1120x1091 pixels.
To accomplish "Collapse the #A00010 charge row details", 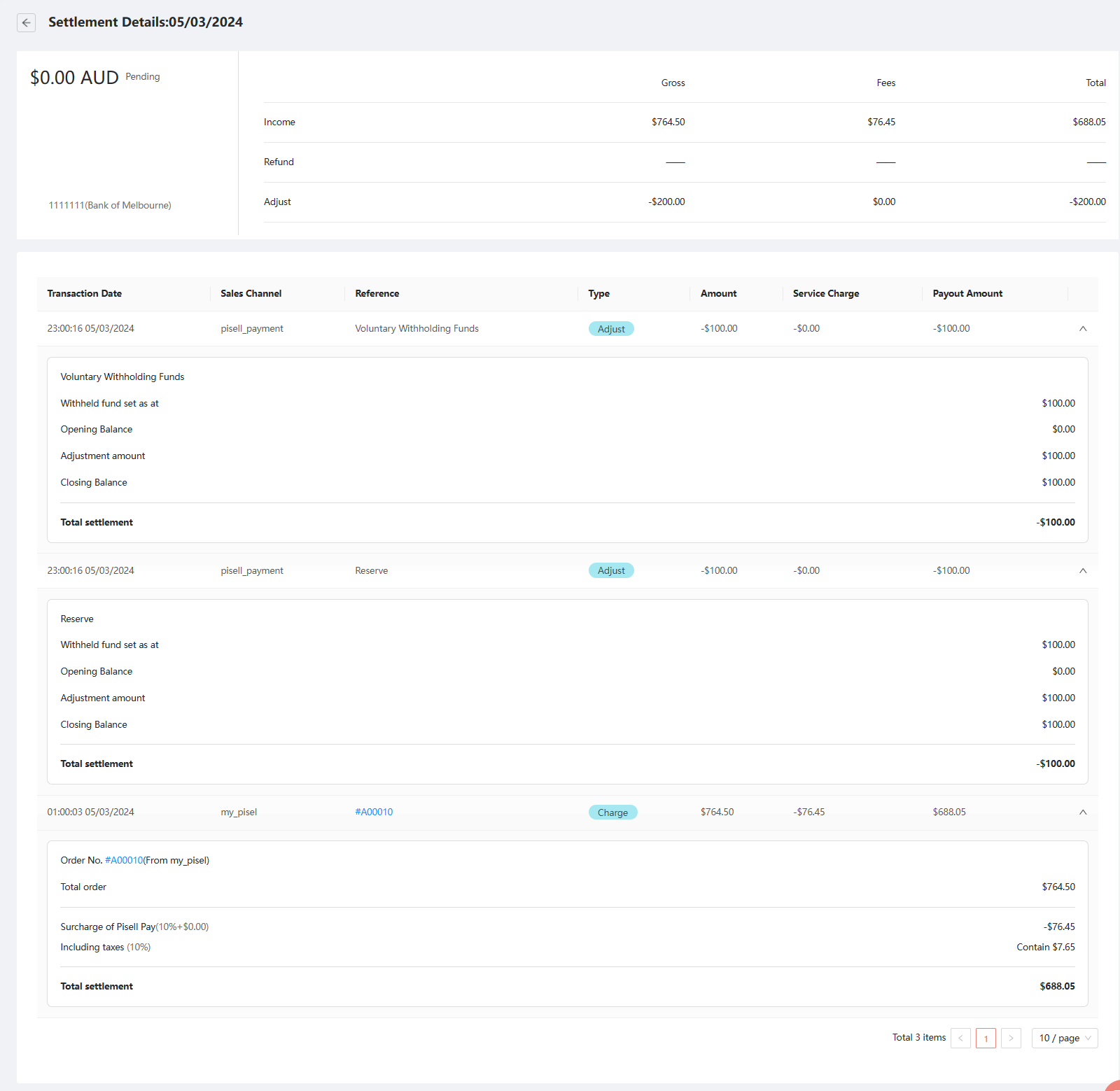I will tap(1083, 812).
